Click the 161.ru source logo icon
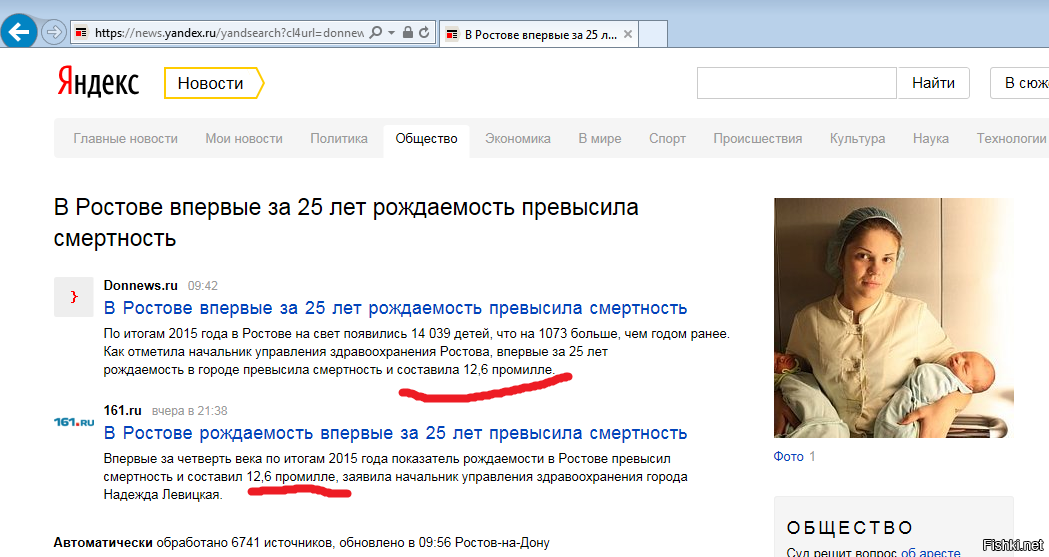The image size is (1049, 557). tap(74, 422)
